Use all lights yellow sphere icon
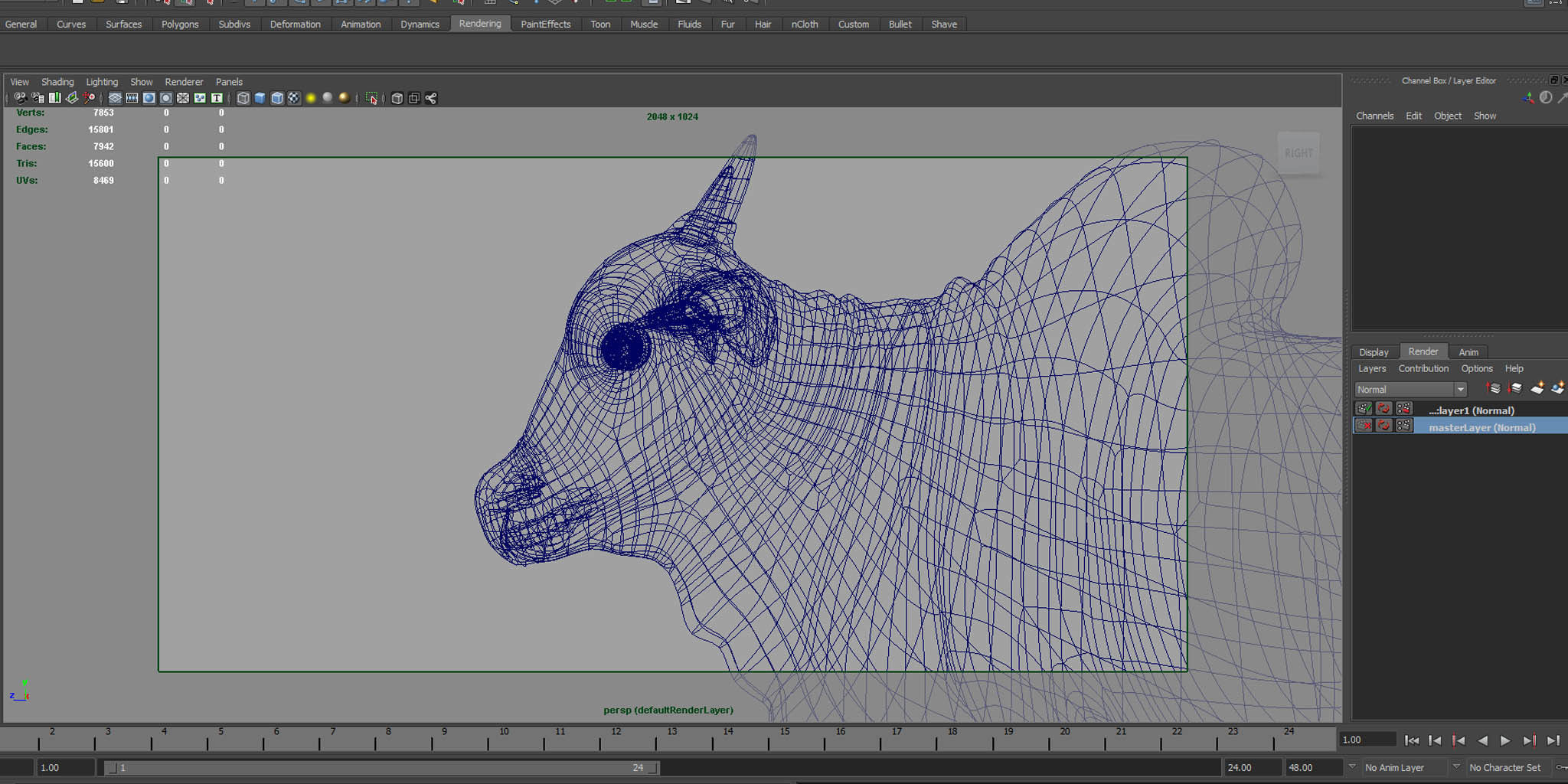This screenshot has width=1568, height=784. [x=311, y=98]
